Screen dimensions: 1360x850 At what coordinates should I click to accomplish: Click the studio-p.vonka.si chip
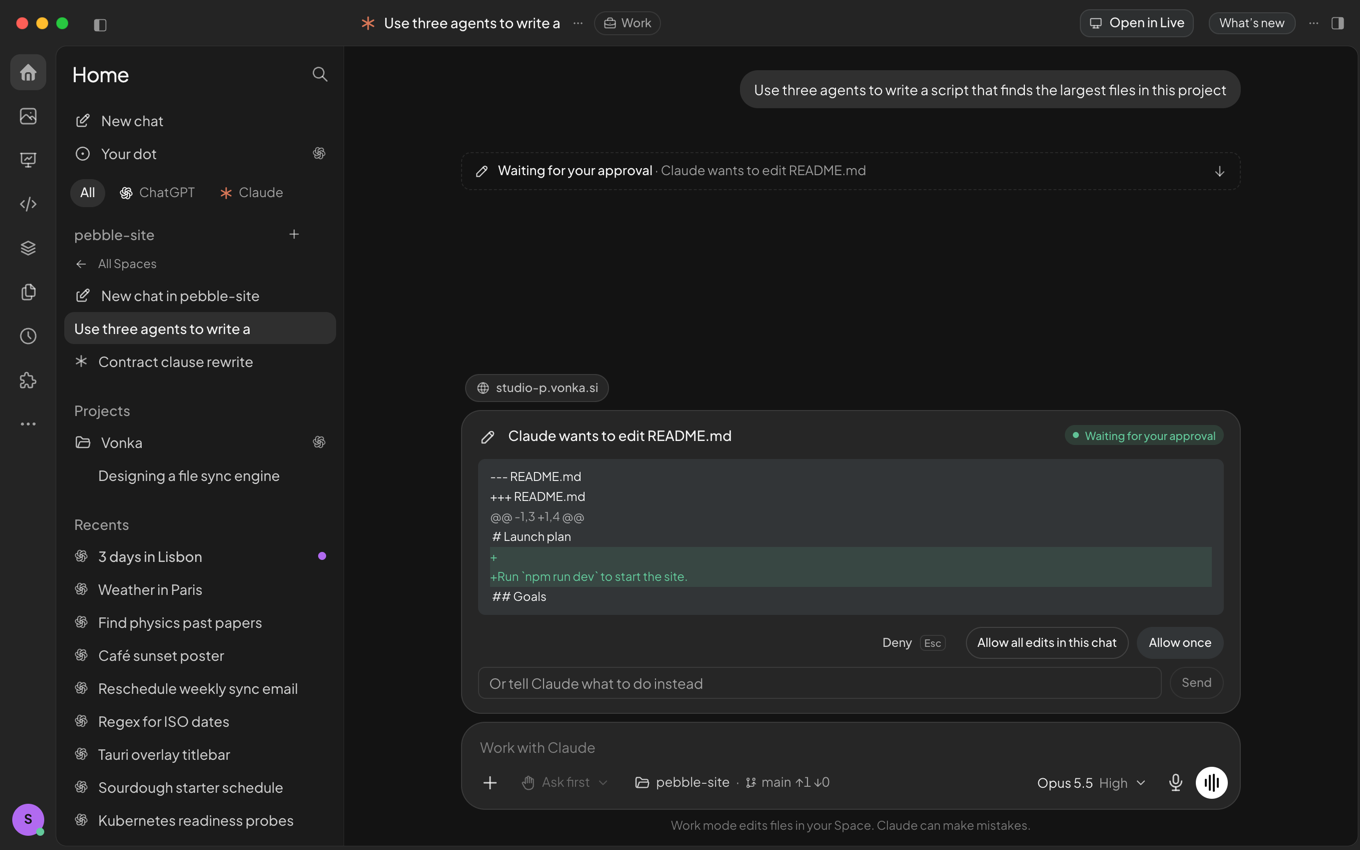tap(537, 388)
